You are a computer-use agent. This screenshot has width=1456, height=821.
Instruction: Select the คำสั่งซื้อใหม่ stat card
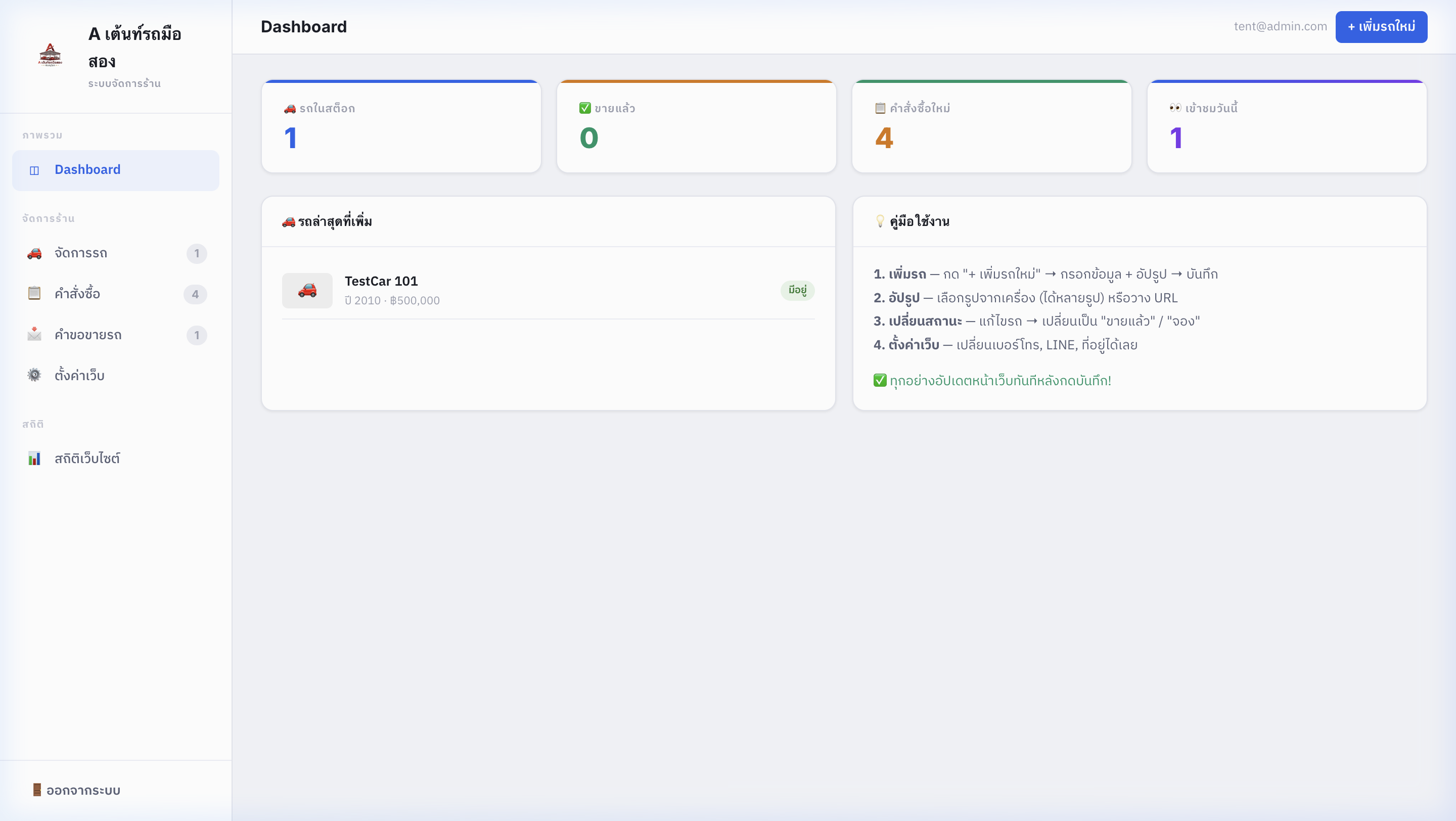[x=991, y=126]
